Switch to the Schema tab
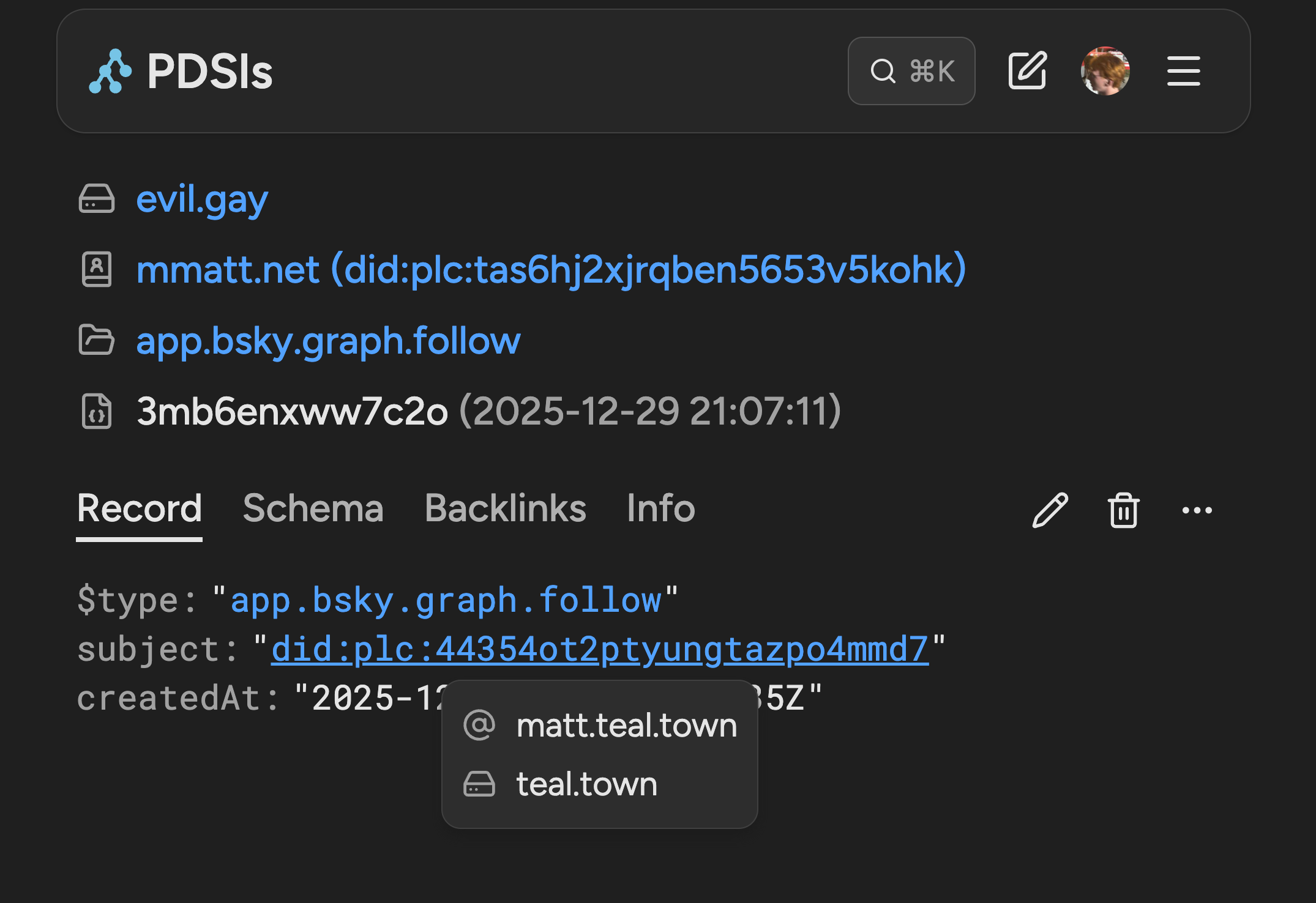Image resolution: width=1316 pixels, height=903 pixels. [x=313, y=508]
